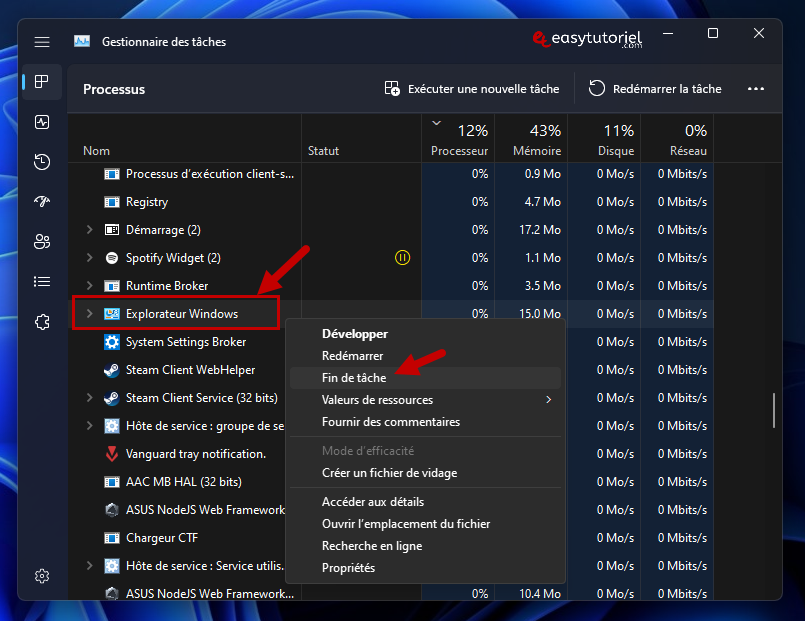Select Créer un fichier de vidage

425,473
